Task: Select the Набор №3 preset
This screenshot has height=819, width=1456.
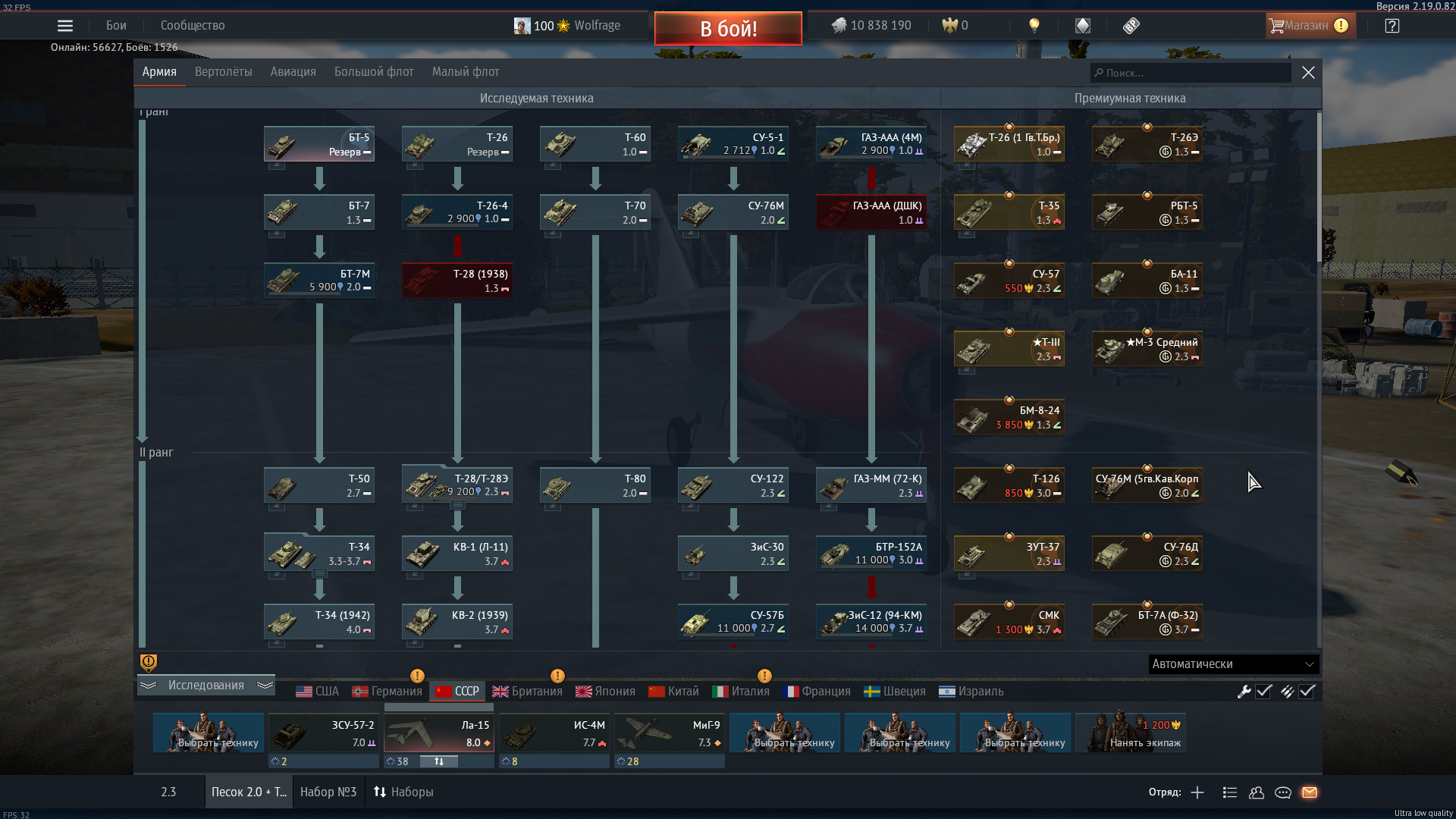Action: point(328,792)
